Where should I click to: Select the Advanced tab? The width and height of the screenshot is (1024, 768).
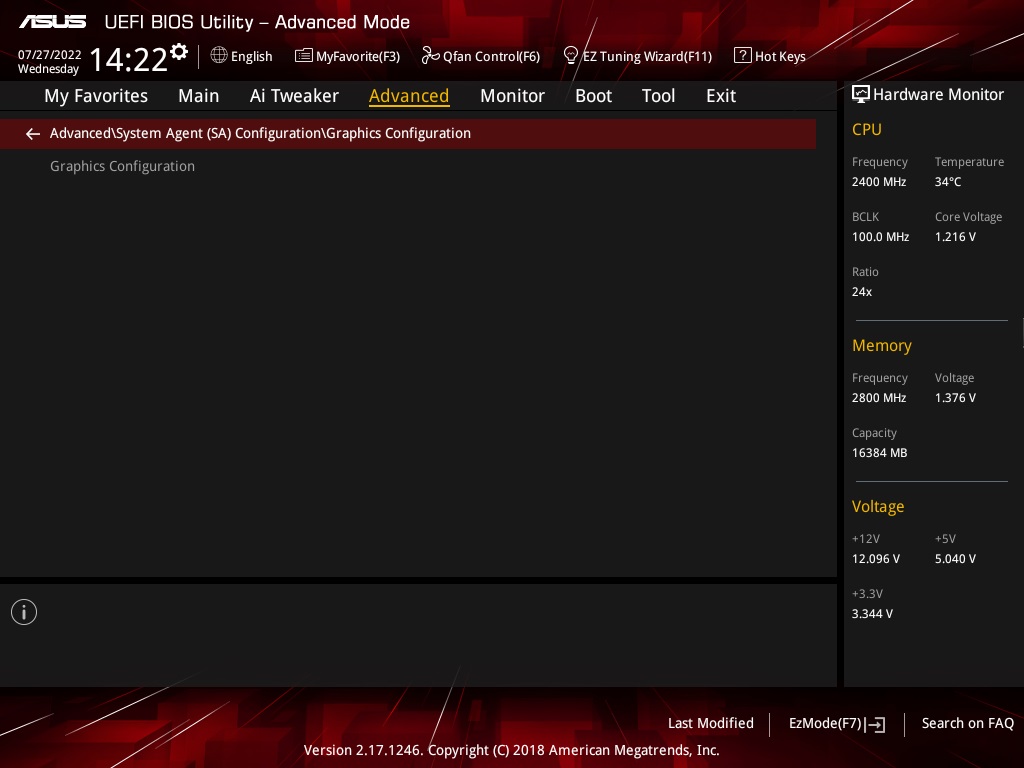409,96
